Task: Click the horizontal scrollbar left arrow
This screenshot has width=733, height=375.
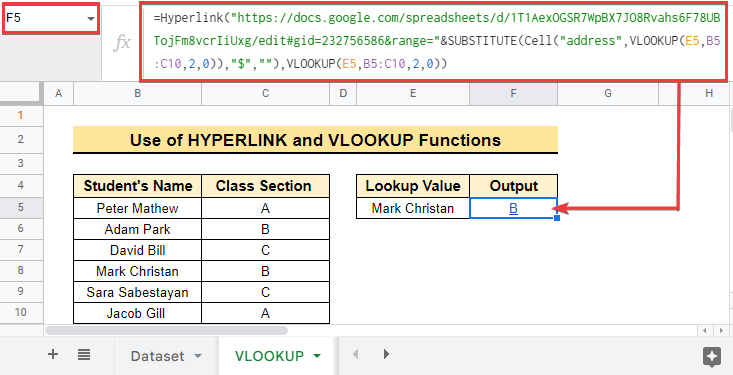Action: 704,331
